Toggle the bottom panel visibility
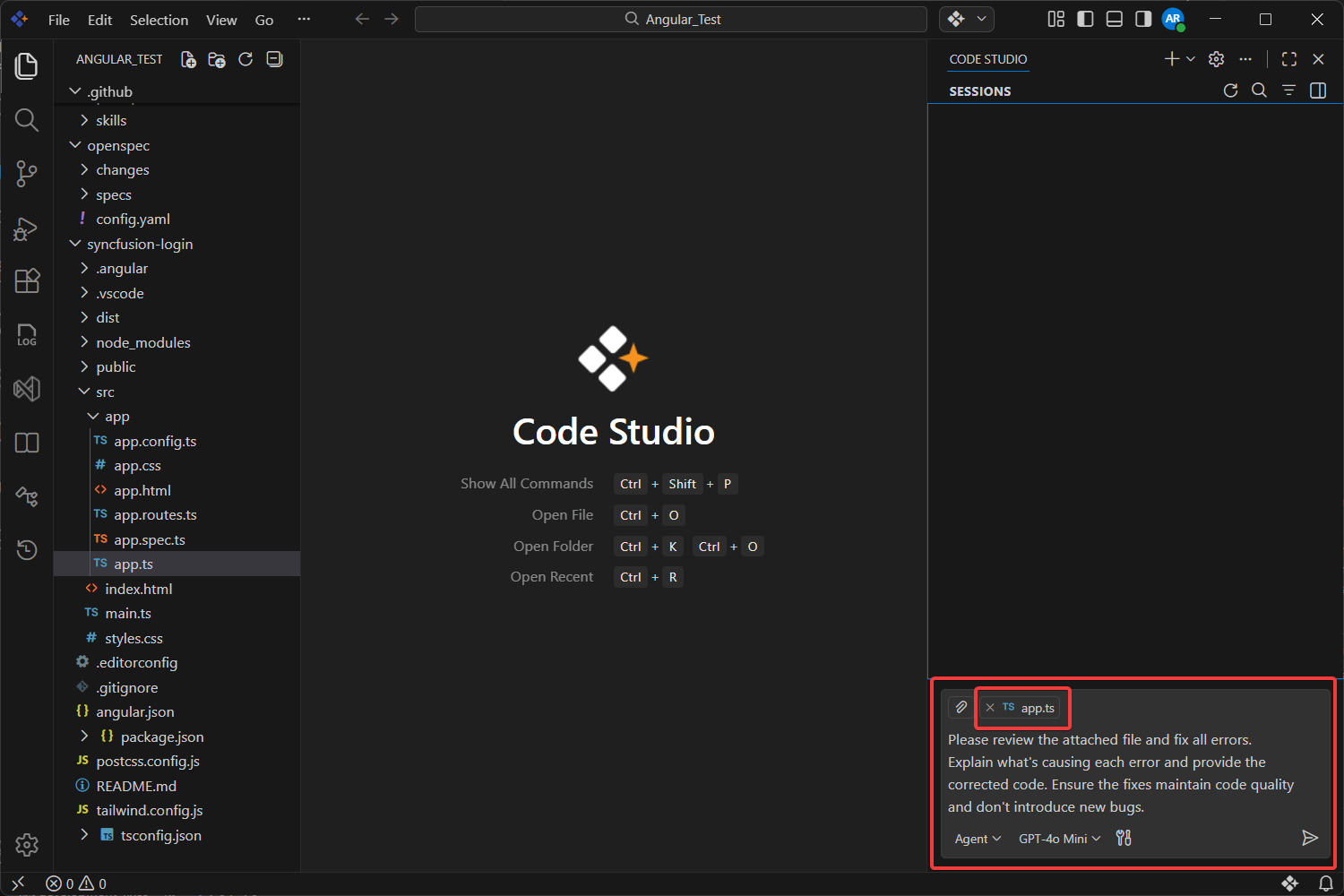1344x896 pixels. (x=1114, y=19)
